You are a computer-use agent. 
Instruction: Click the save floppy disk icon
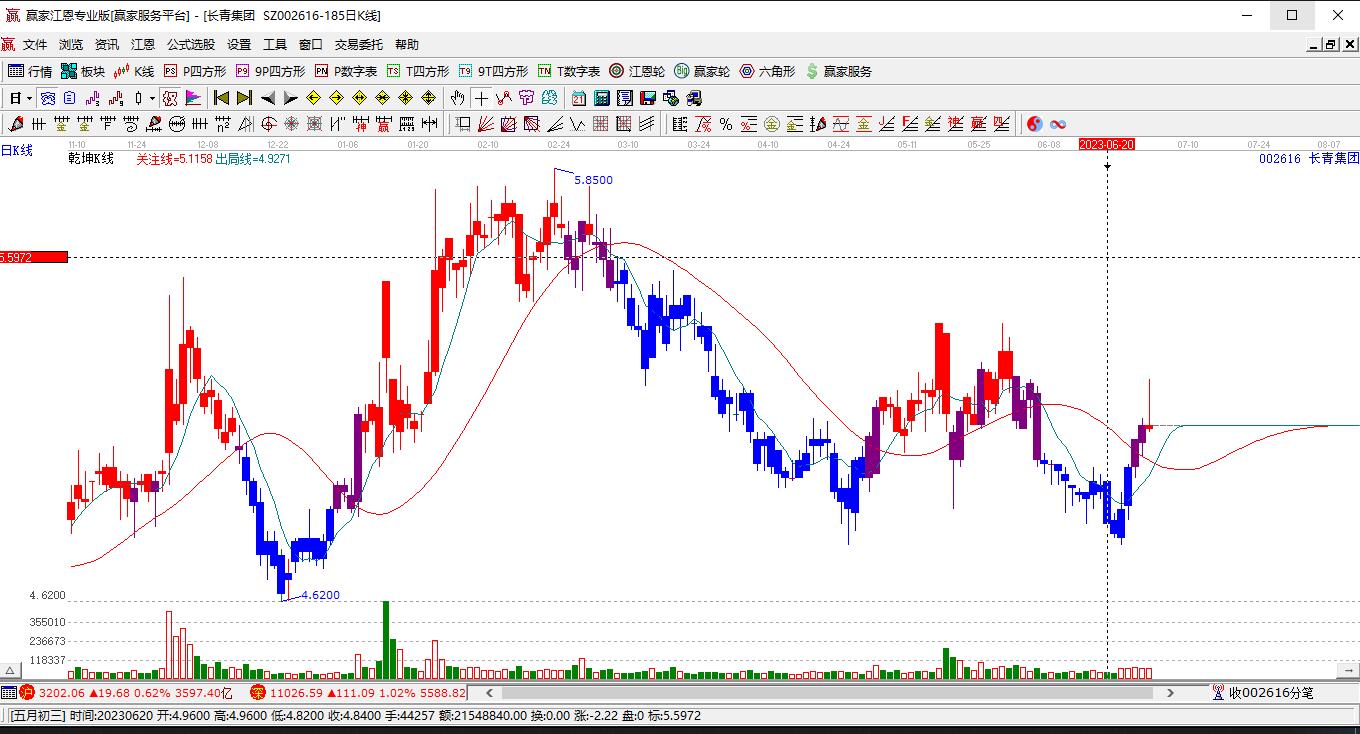click(x=648, y=98)
